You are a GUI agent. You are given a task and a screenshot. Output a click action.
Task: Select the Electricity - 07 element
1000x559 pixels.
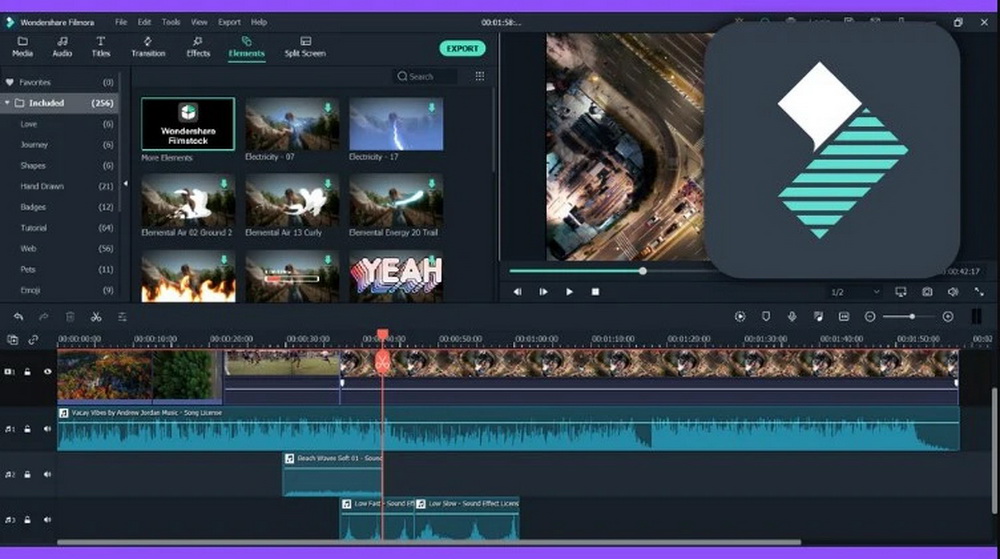(292, 124)
